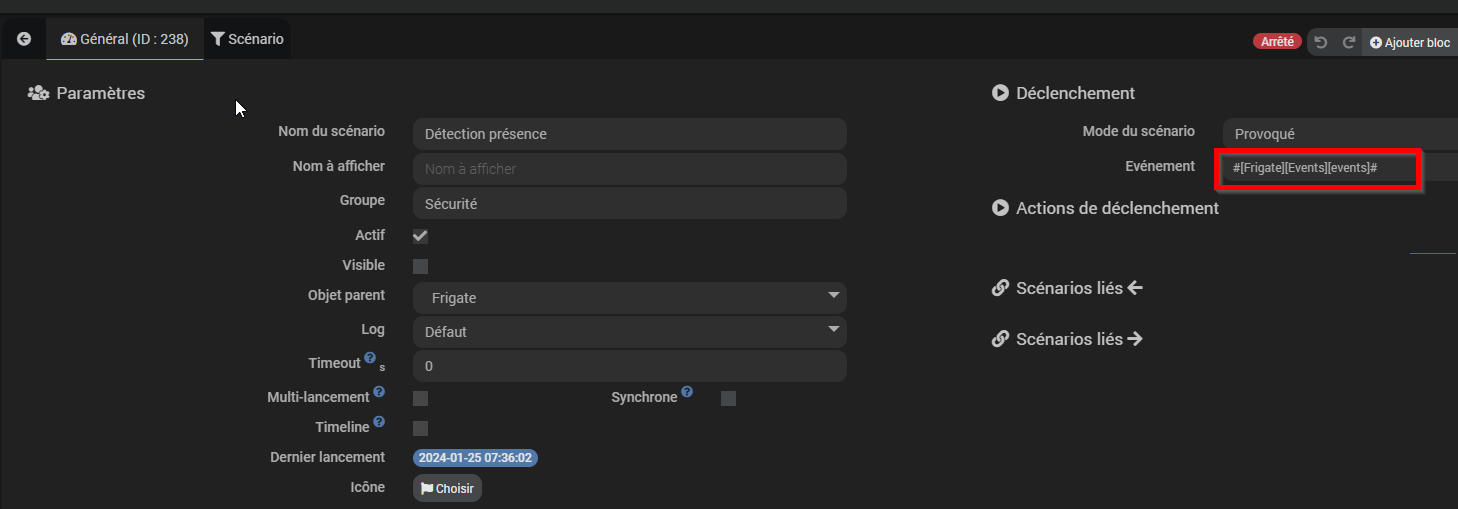Click the Nom à afficher input field

[630, 169]
